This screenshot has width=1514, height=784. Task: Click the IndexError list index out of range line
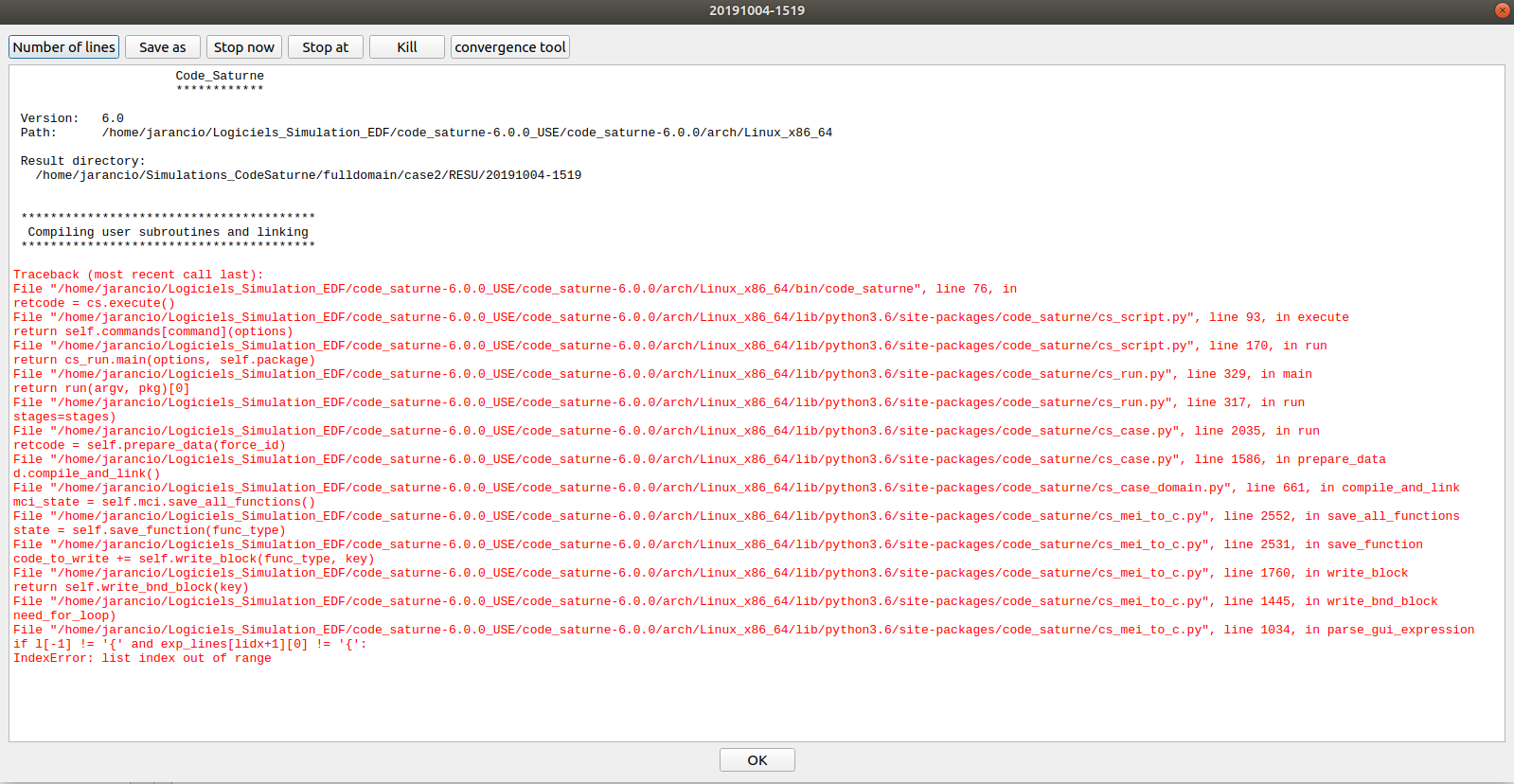pos(142,658)
